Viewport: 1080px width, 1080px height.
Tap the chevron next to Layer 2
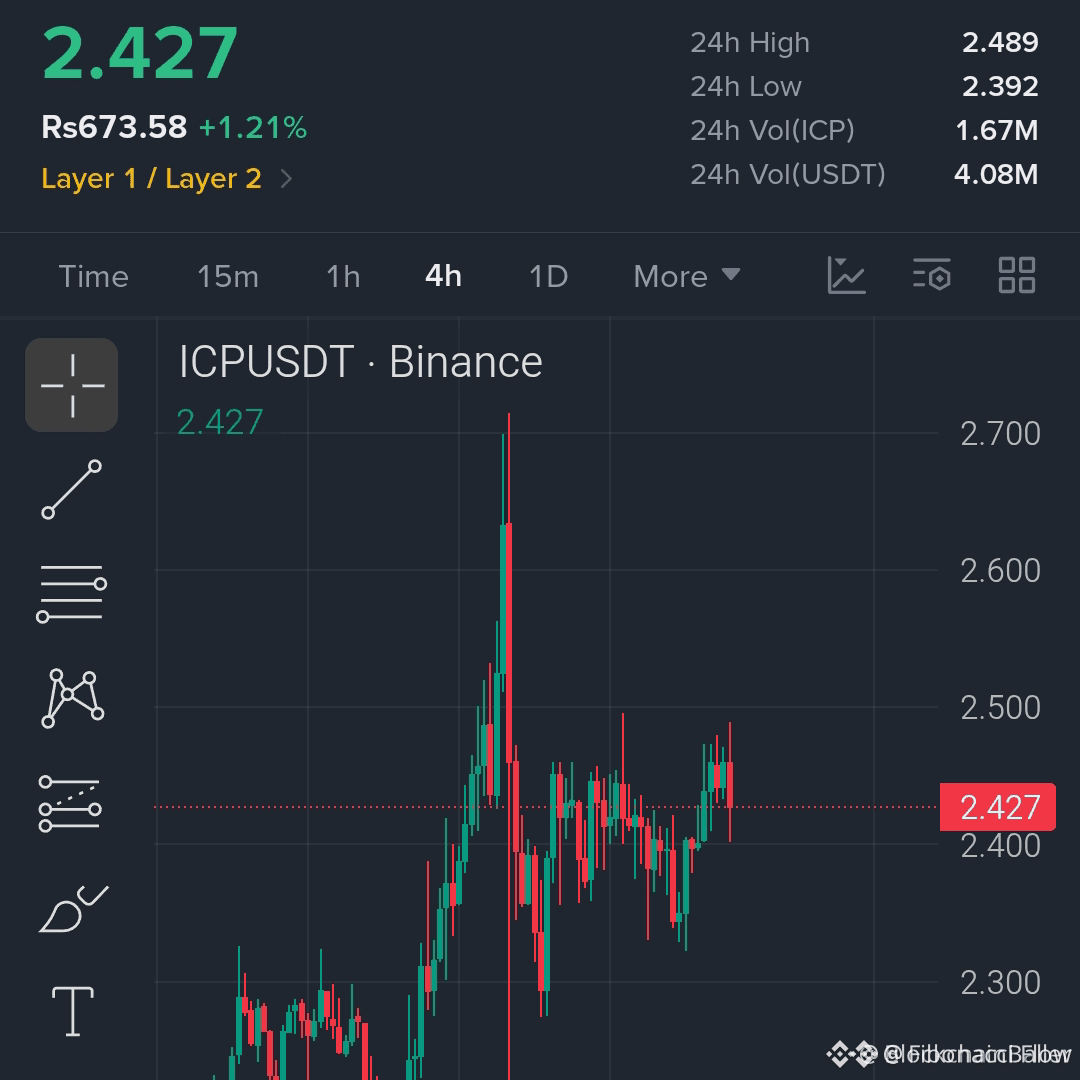point(287,179)
